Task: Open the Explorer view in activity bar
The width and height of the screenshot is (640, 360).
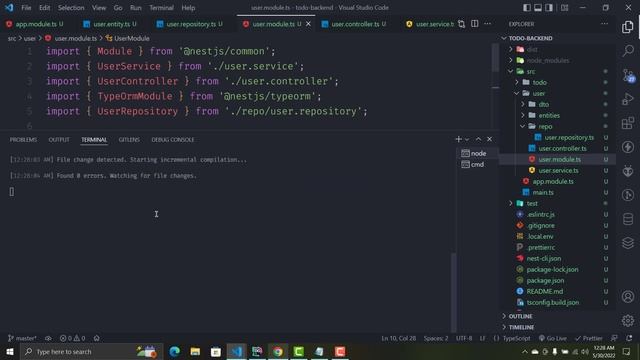Action: pyautogui.click(x=628, y=27)
